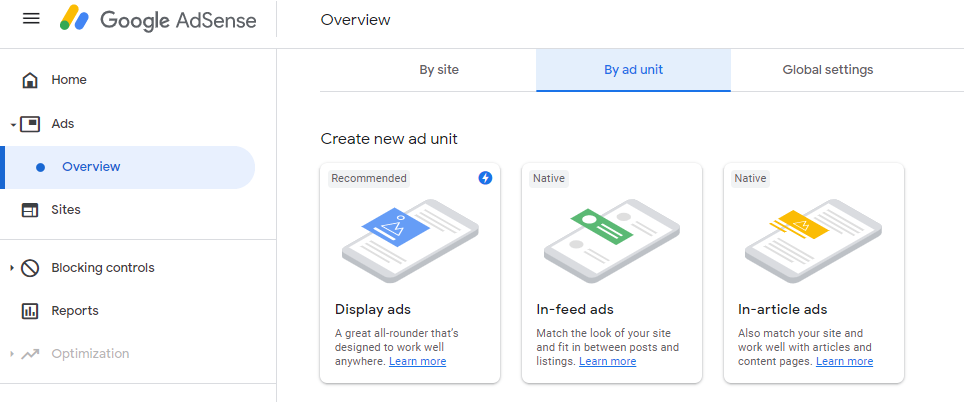Screen dimensions: 964x402
Task: Collapse the Ads section arrow
Action: click(13, 125)
